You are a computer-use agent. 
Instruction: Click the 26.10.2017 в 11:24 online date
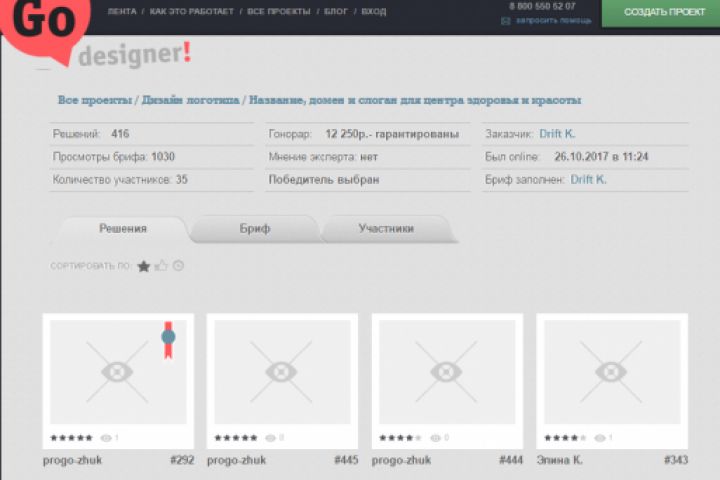point(601,157)
